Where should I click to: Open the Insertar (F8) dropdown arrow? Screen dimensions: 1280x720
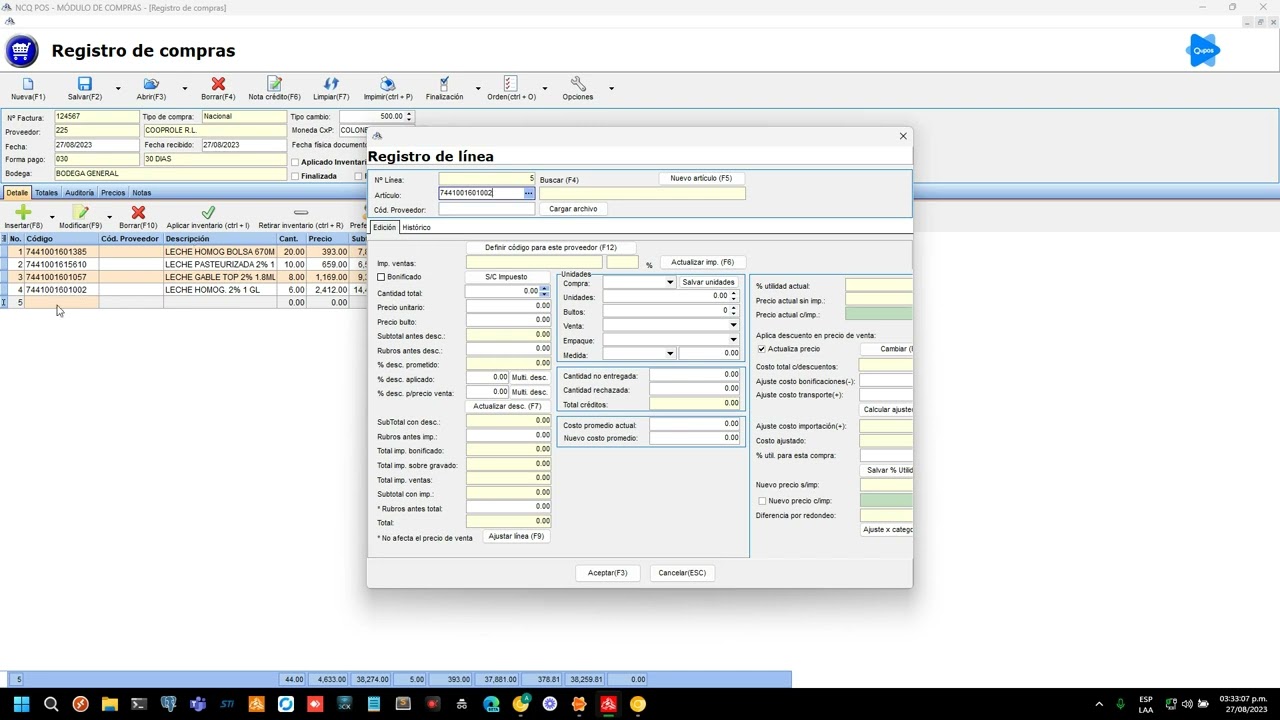click(x=52, y=217)
